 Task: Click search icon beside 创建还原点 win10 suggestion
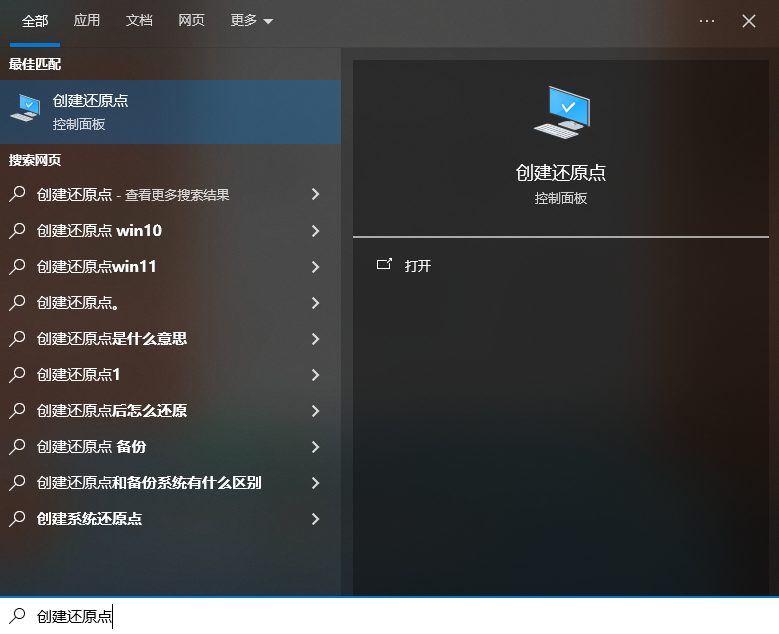(x=17, y=231)
